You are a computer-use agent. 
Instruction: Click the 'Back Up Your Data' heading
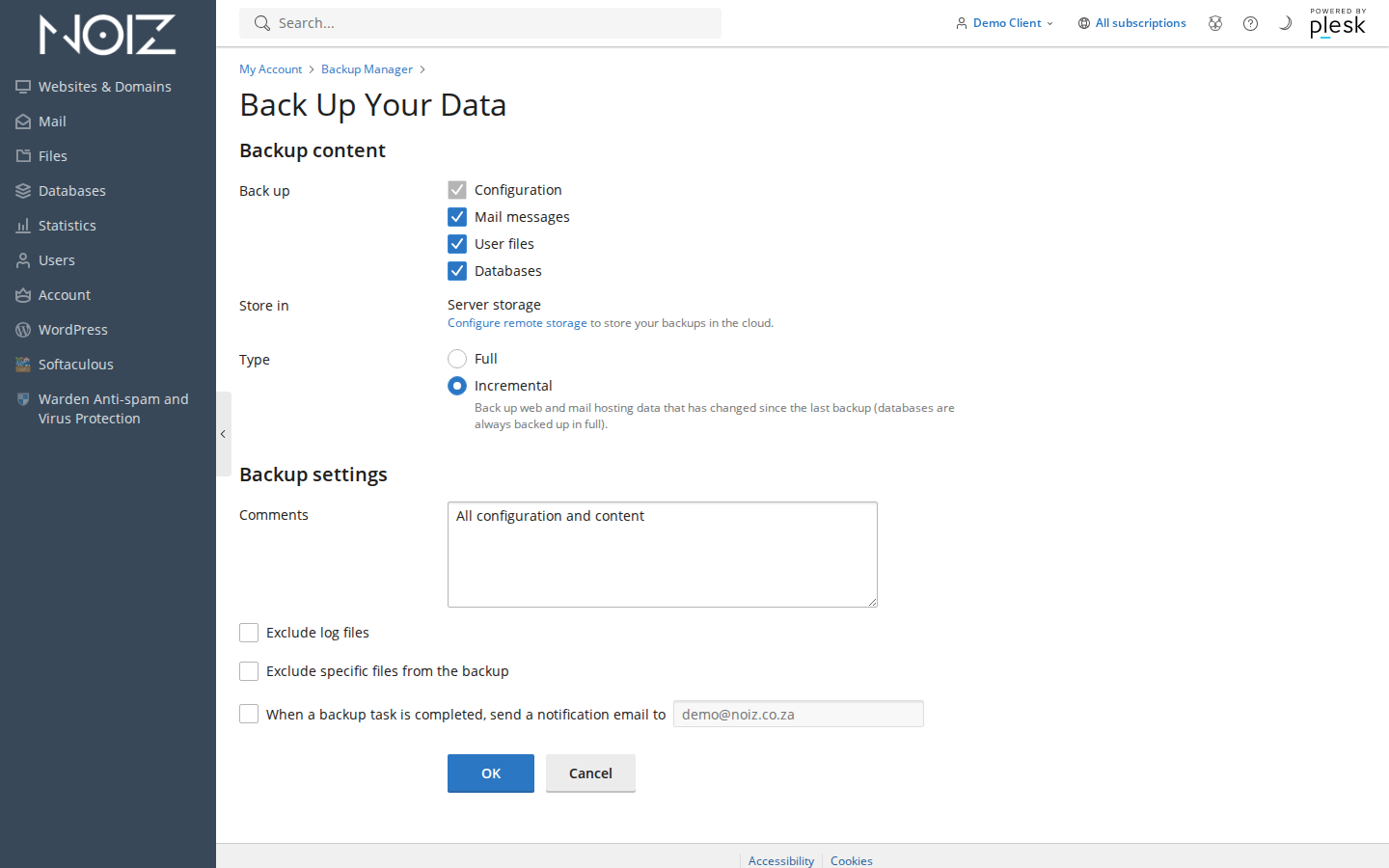coord(372,104)
